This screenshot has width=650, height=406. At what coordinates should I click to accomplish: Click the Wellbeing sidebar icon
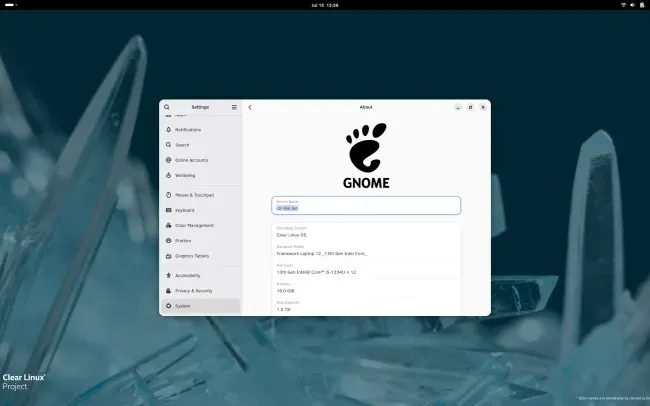click(x=168, y=175)
